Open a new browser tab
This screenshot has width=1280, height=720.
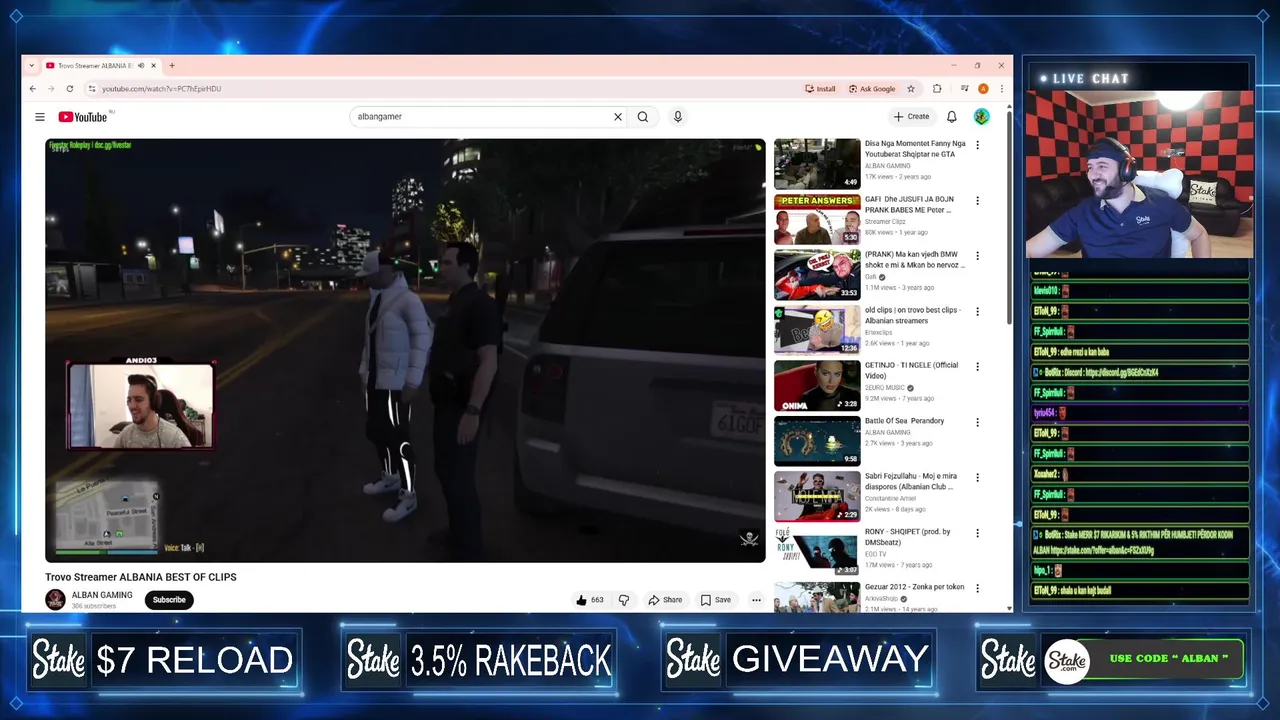coord(172,66)
